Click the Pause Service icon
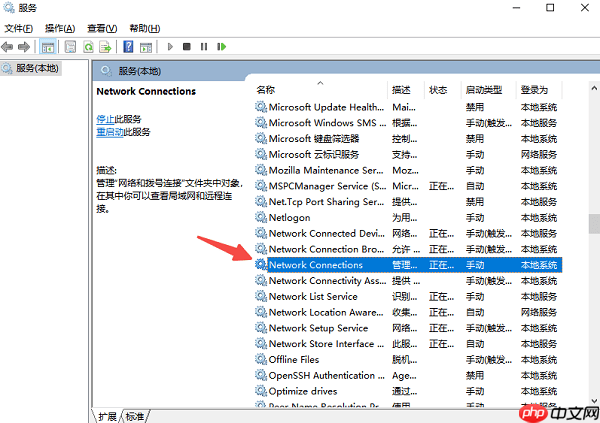The height and width of the screenshot is (423, 600). click(x=204, y=47)
